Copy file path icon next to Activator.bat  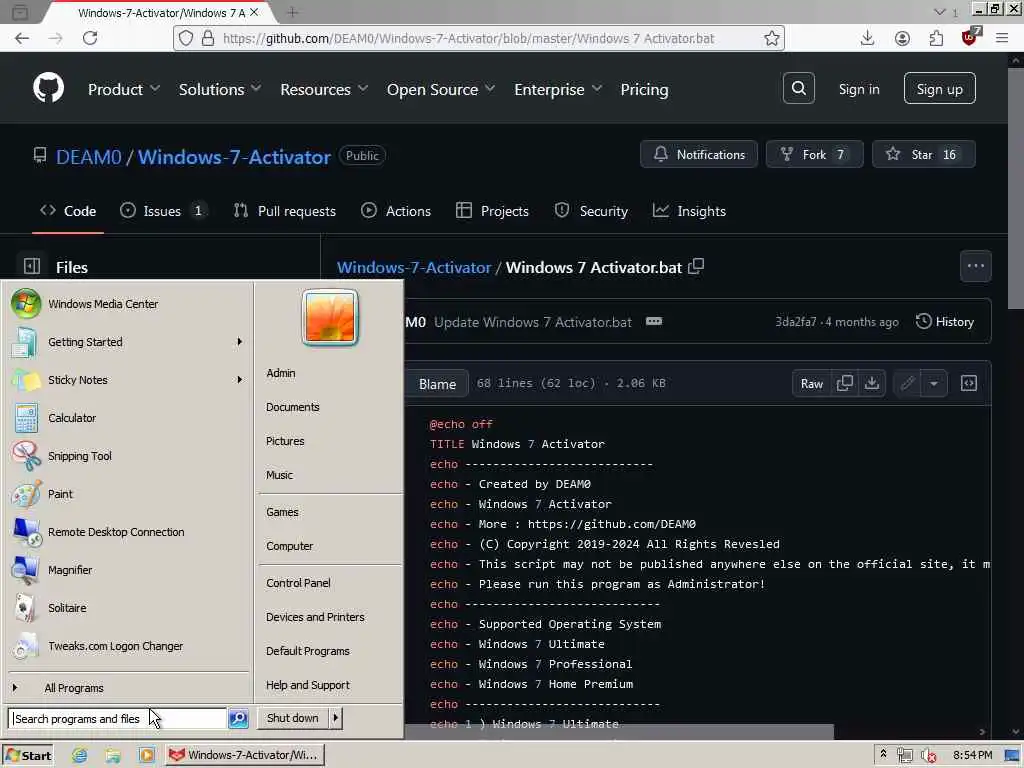(696, 266)
